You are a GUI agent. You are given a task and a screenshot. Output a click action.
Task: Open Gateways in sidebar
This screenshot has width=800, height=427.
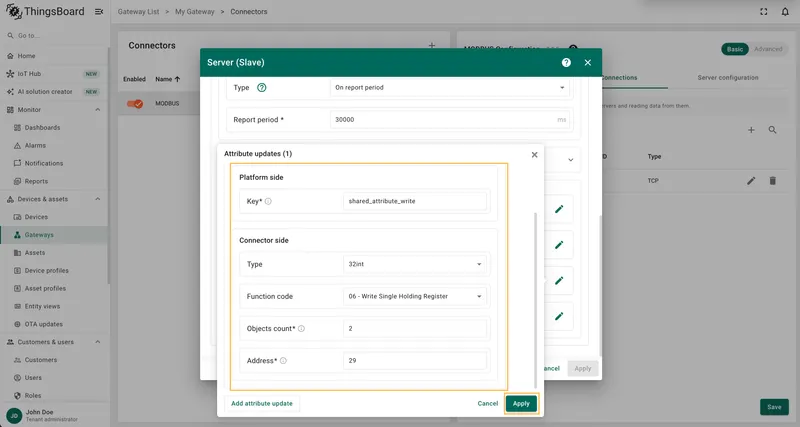click(x=54, y=235)
